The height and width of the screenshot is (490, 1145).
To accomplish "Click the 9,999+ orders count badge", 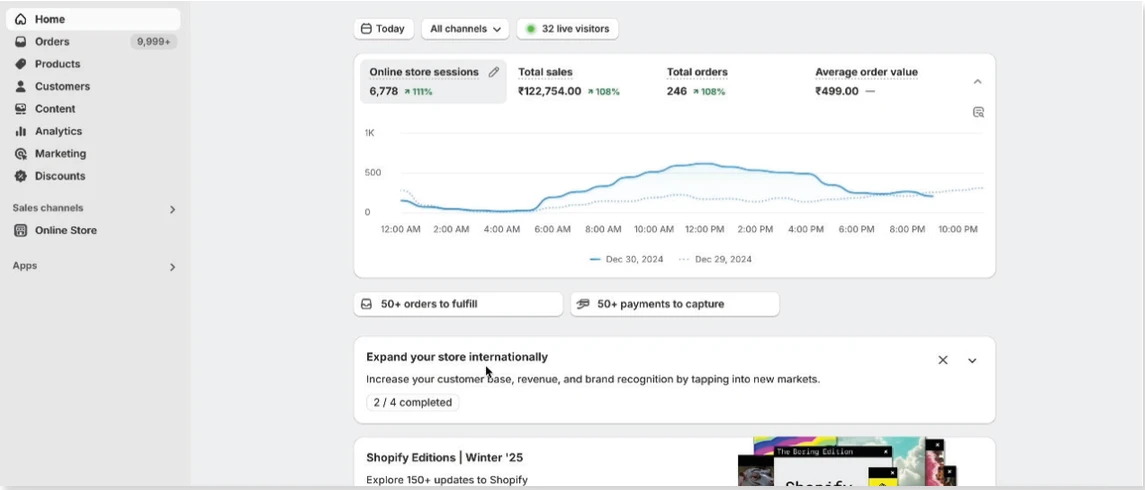I will (153, 42).
